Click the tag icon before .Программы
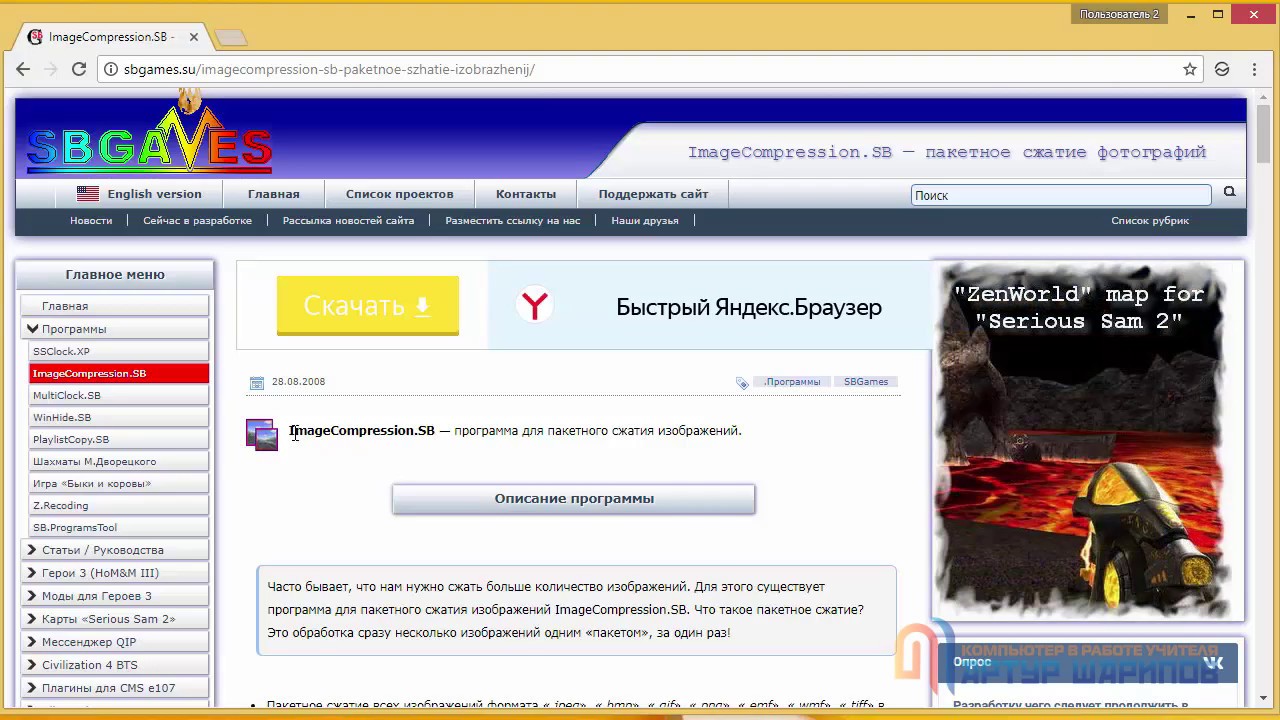1280x720 pixels. coord(742,382)
